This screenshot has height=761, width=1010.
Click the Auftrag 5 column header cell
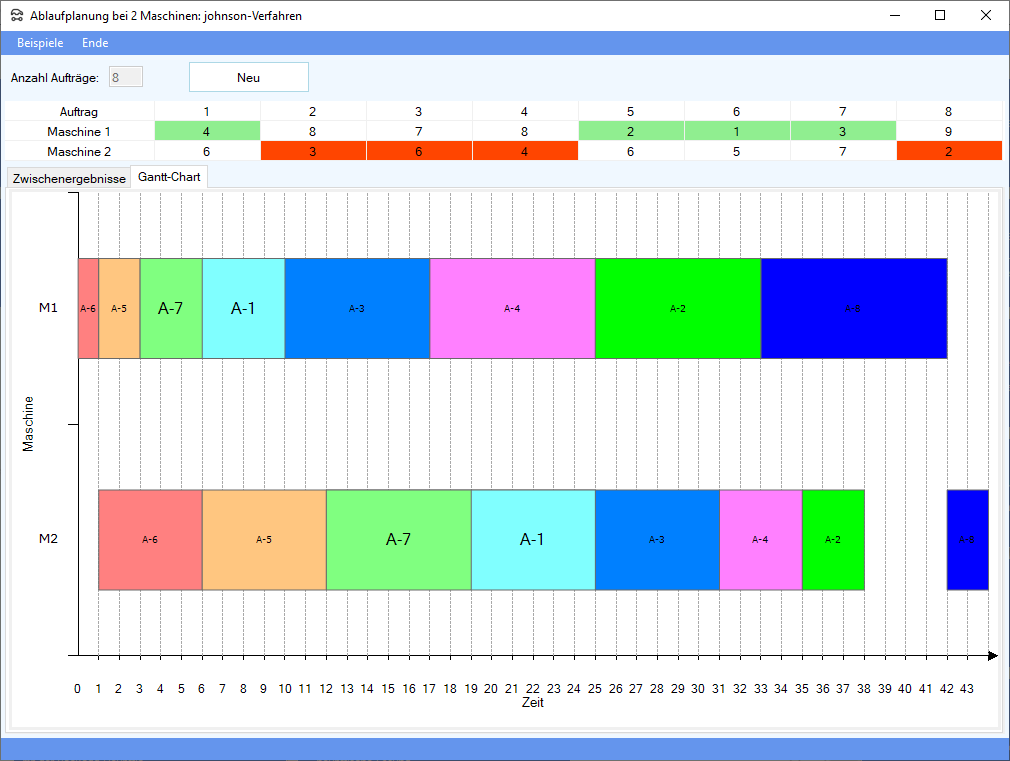tap(631, 112)
